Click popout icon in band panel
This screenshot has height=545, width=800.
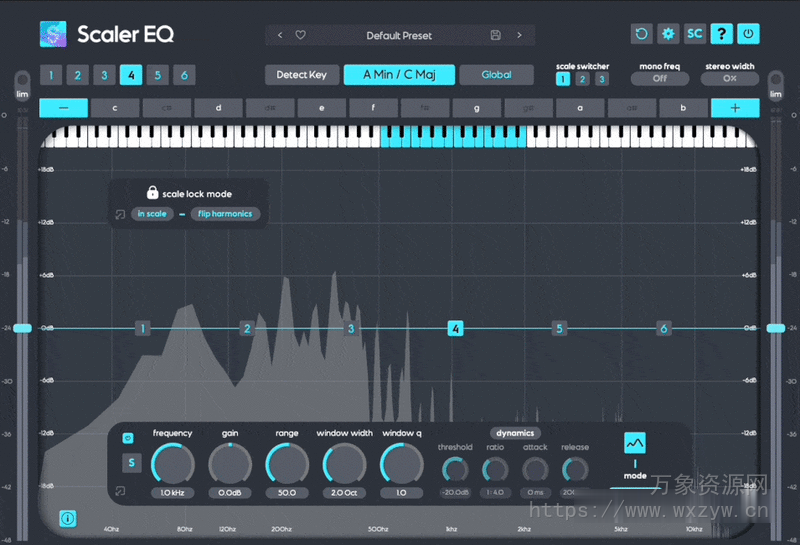click(x=120, y=491)
